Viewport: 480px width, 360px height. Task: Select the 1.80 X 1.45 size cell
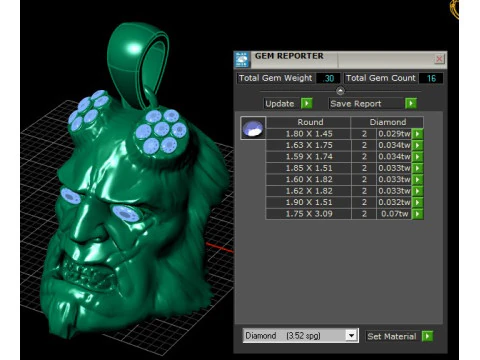309,134
